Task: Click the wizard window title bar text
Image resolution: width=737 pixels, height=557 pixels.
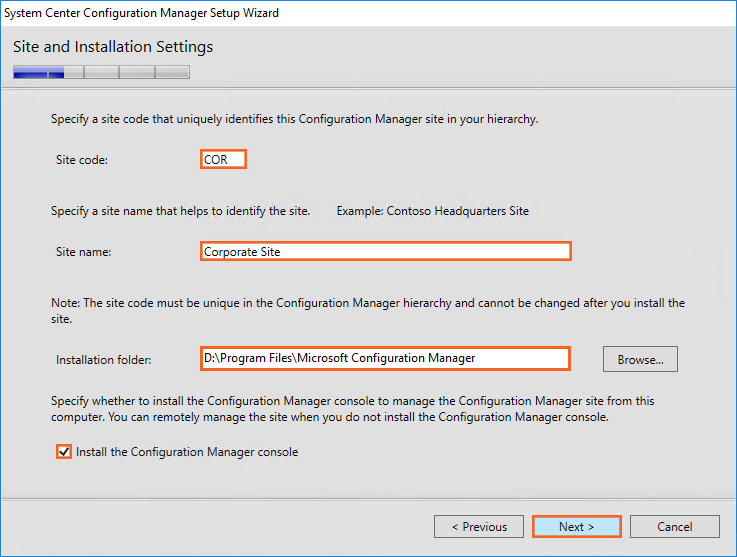Action: click(x=142, y=13)
